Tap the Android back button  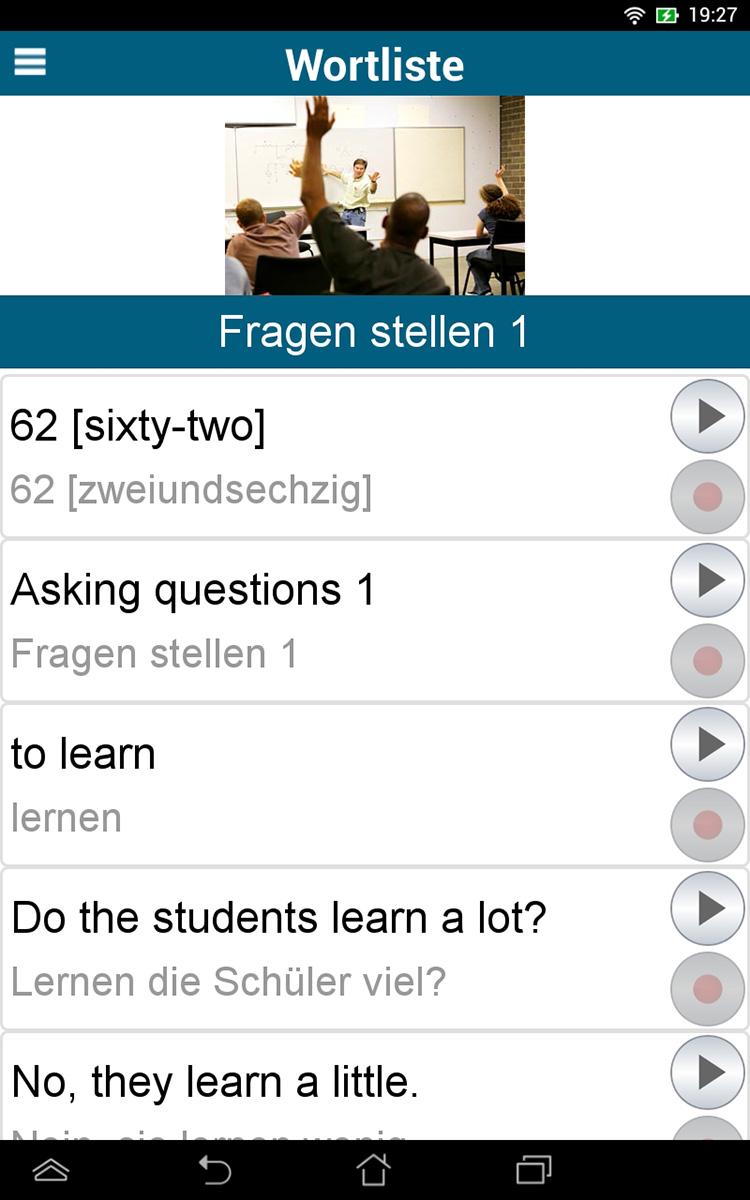(x=214, y=1169)
